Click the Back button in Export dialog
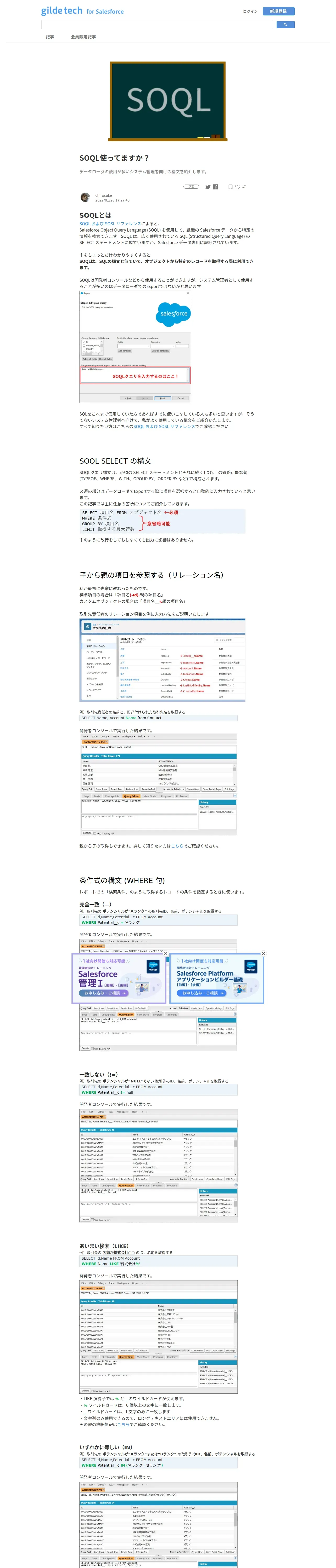This screenshot has width=336, height=1568. 128,399
